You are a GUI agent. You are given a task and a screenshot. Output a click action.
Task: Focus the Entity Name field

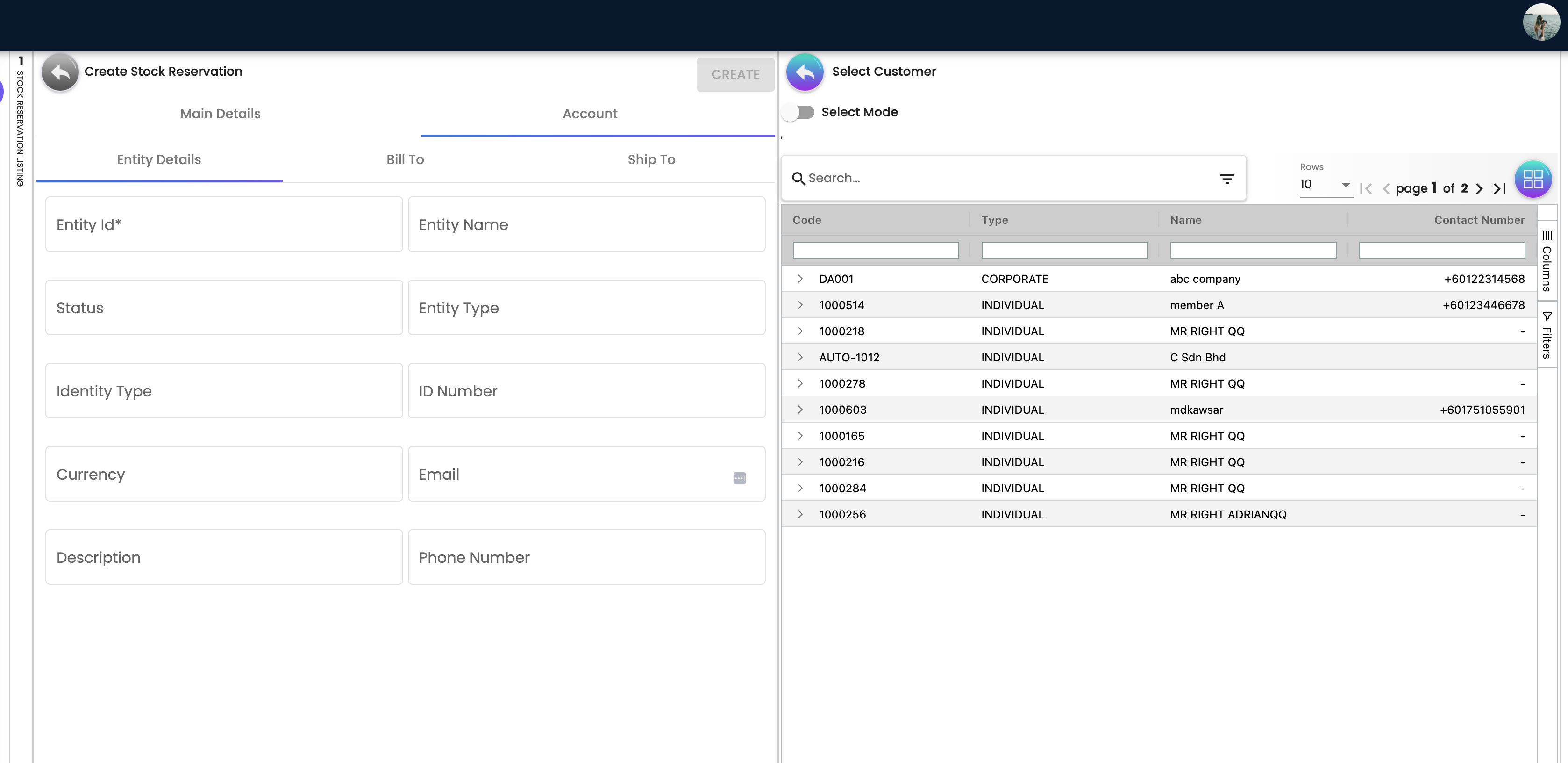coord(586,224)
